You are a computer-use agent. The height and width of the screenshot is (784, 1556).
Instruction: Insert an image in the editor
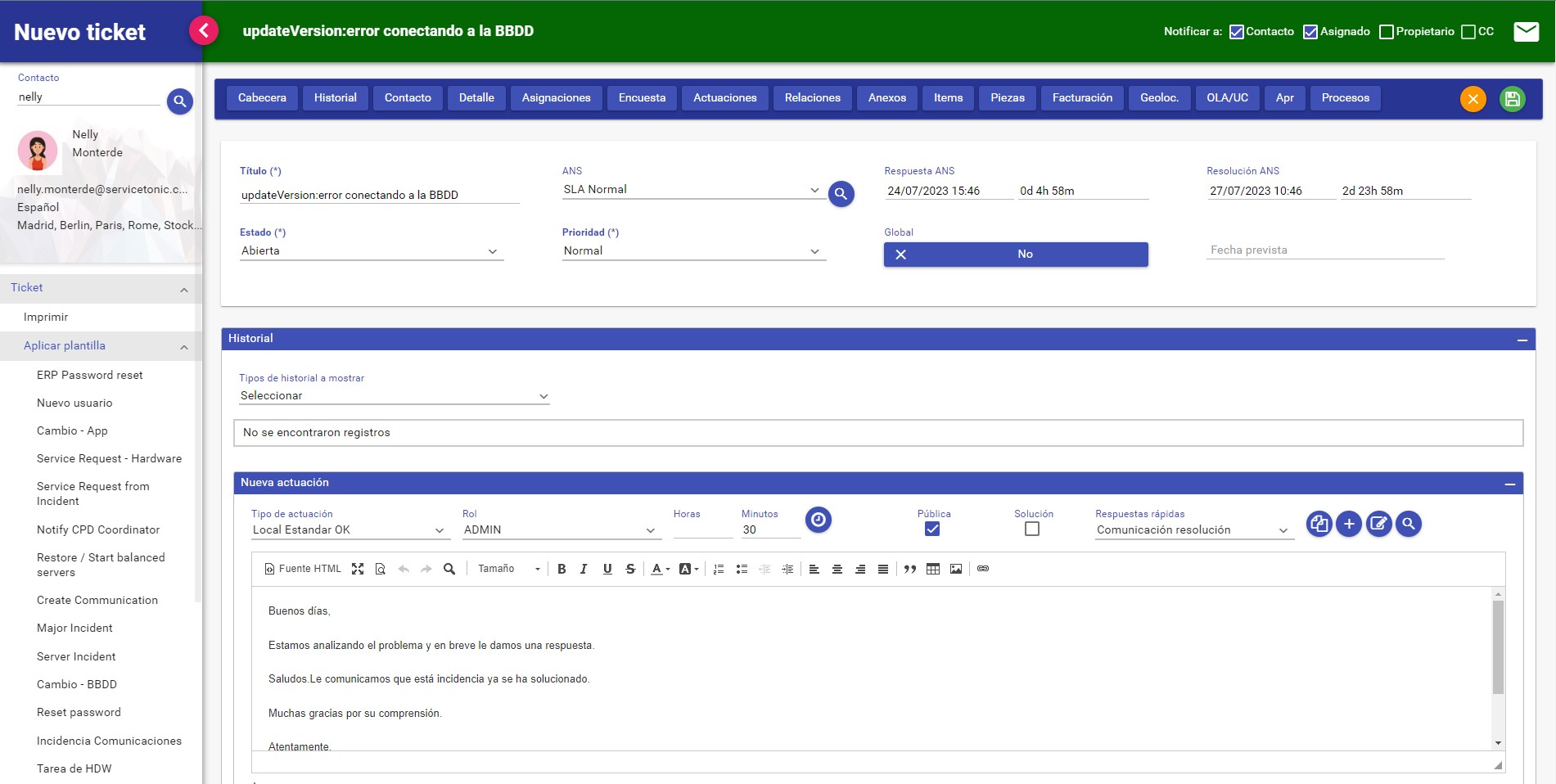(x=956, y=569)
